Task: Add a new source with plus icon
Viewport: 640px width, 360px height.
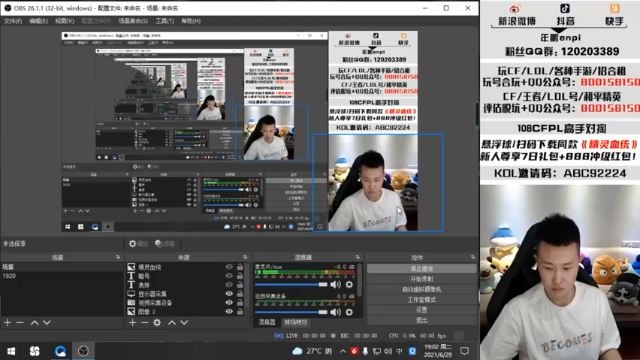Action: 132,322
